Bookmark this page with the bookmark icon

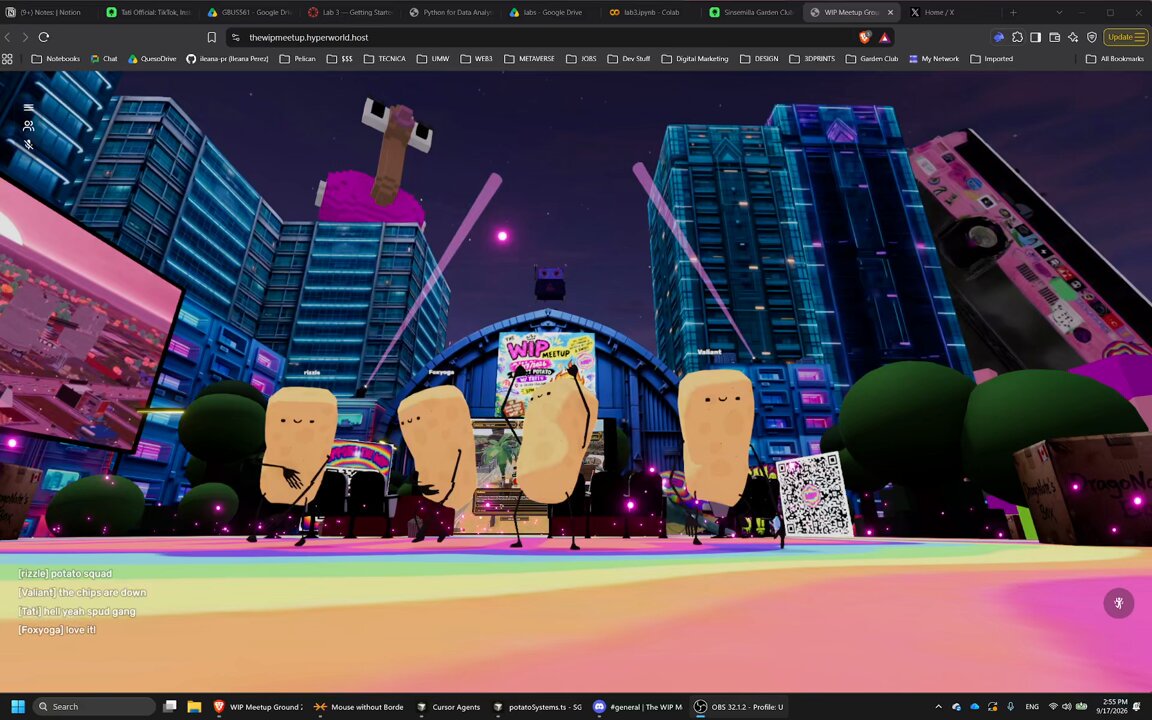[x=212, y=37]
